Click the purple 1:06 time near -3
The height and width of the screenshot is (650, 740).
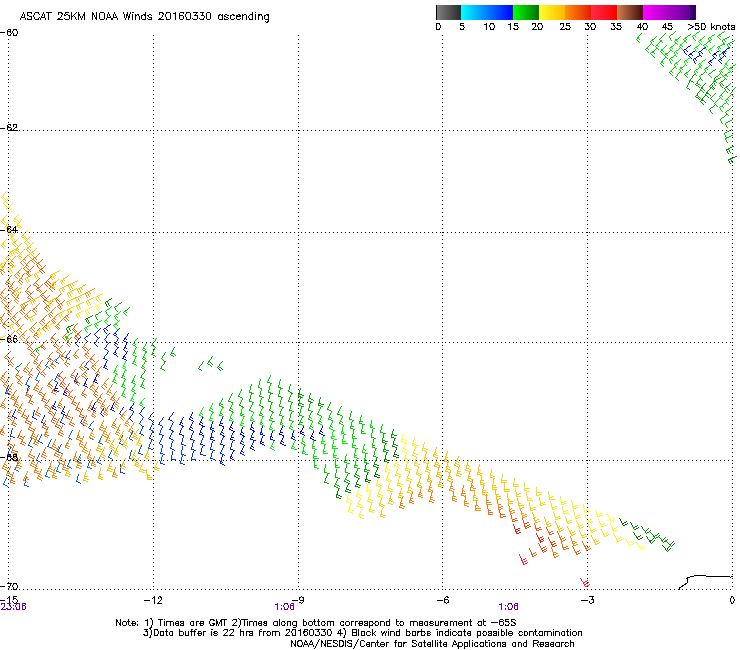[x=508, y=607]
